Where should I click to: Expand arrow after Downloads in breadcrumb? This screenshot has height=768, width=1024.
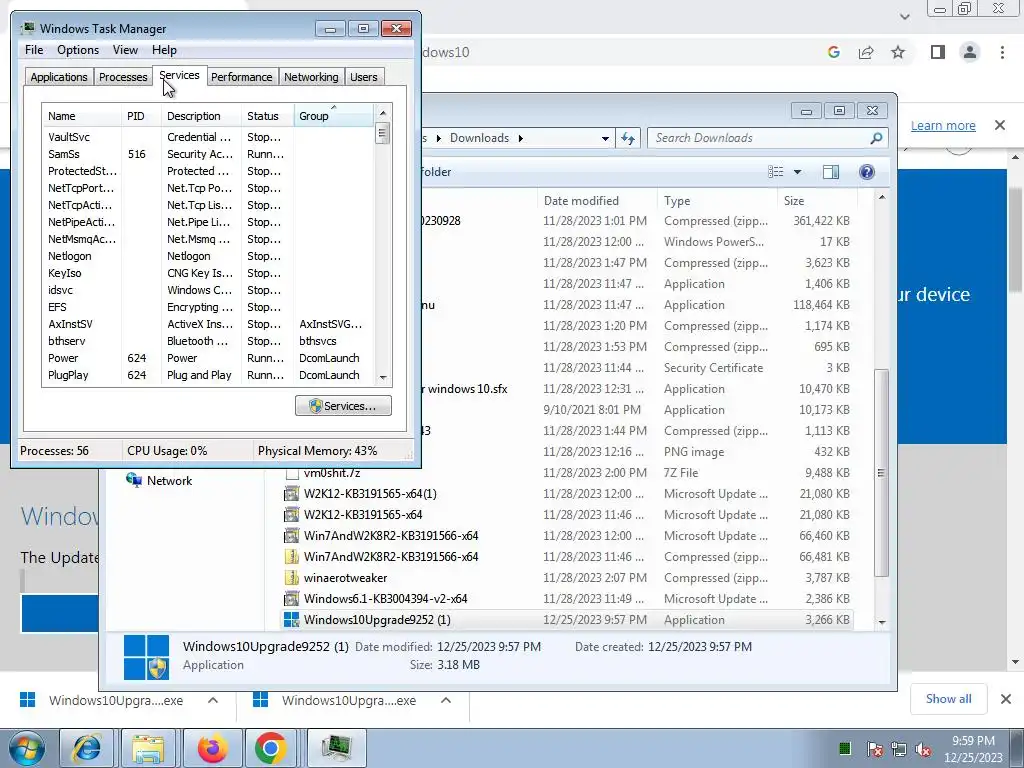coord(520,138)
